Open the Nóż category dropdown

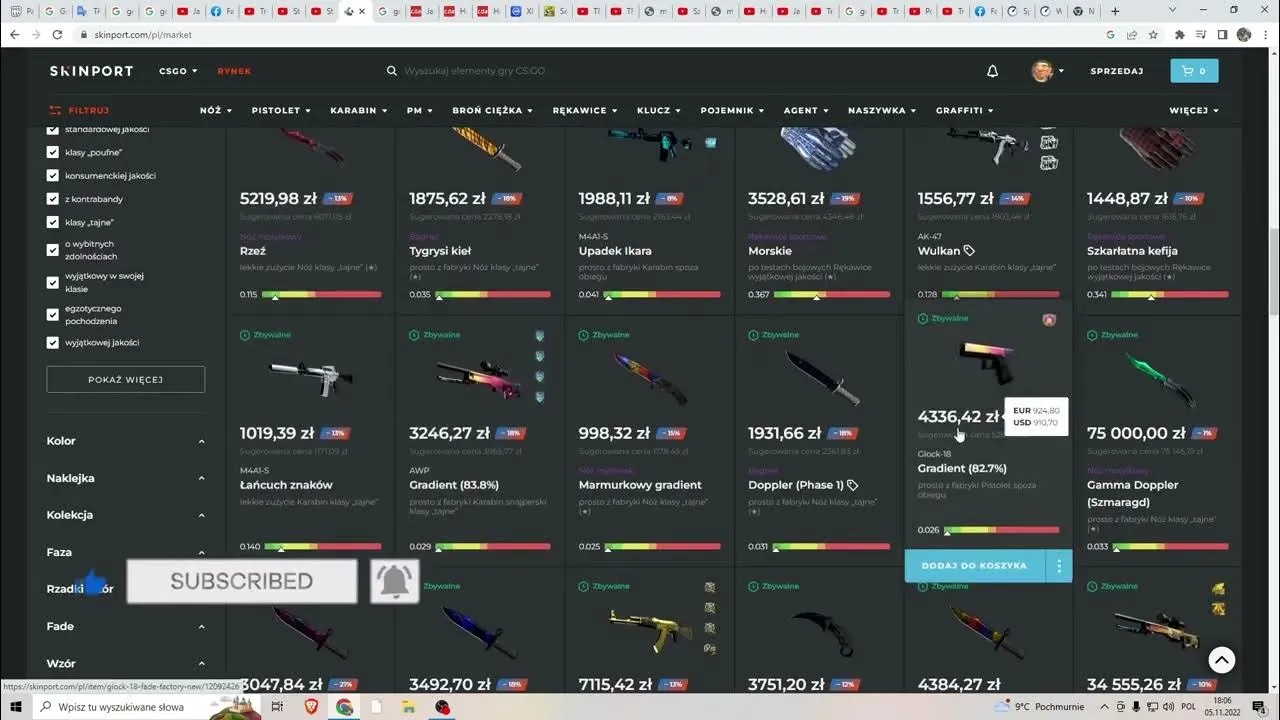click(216, 110)
